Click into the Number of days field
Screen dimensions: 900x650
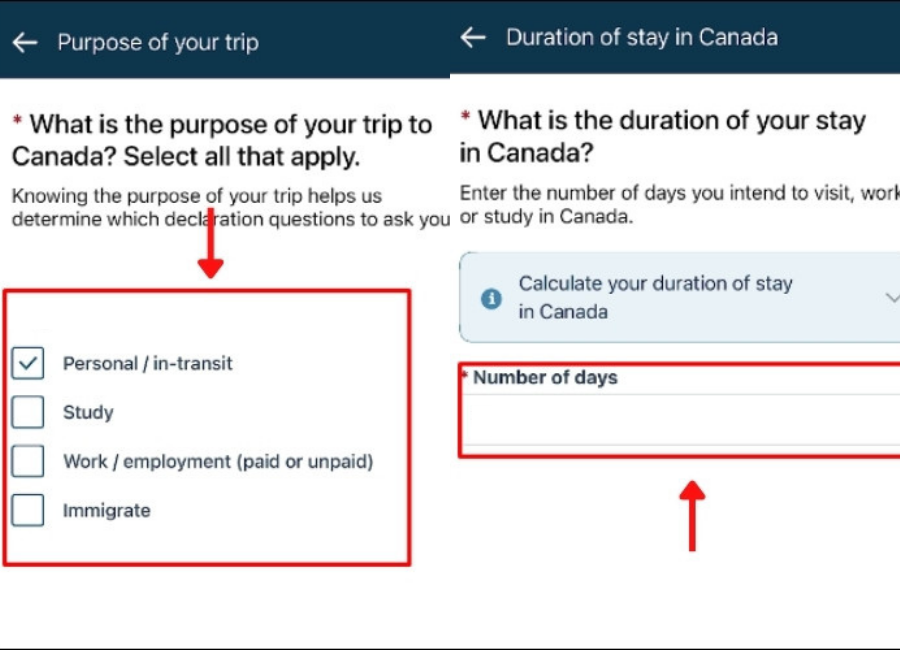680,420
